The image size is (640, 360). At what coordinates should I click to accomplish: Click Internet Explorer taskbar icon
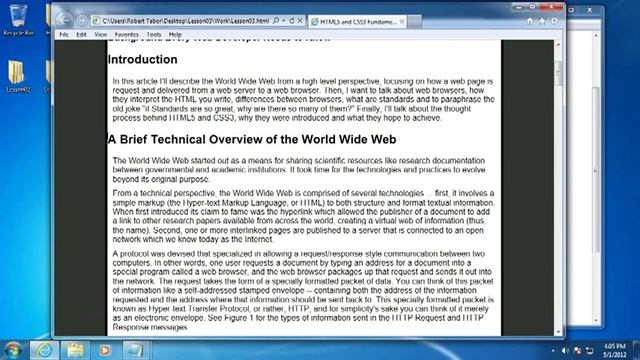tap(44, 350)
